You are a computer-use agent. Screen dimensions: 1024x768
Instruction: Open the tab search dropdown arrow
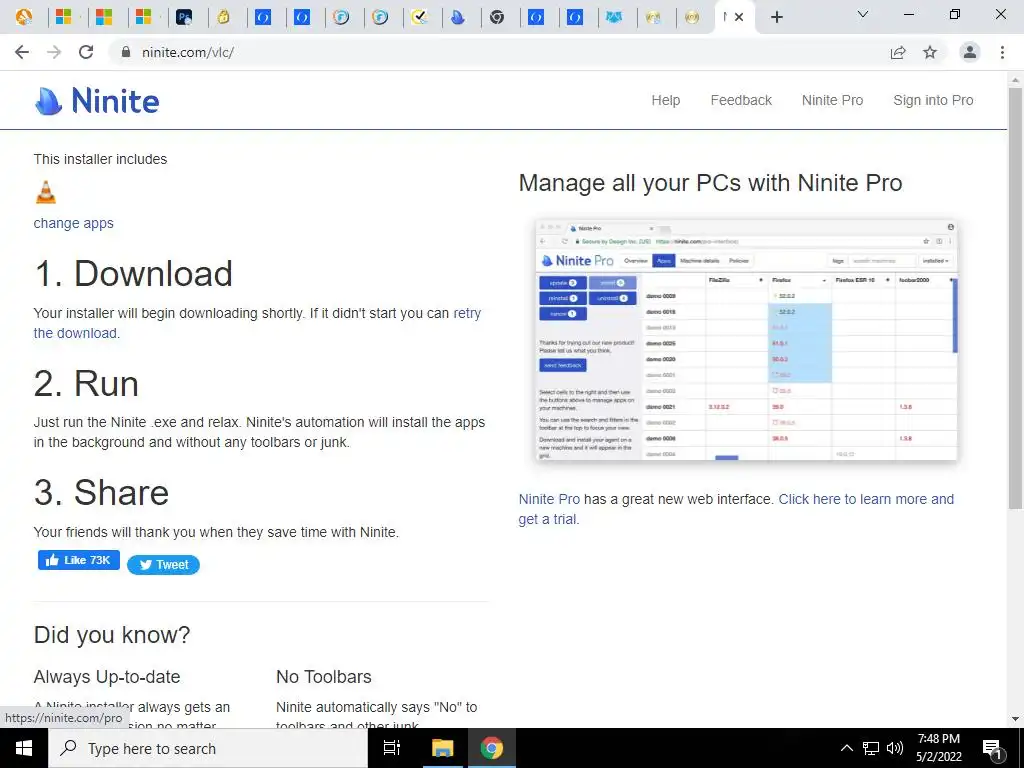tap(863, 14)
